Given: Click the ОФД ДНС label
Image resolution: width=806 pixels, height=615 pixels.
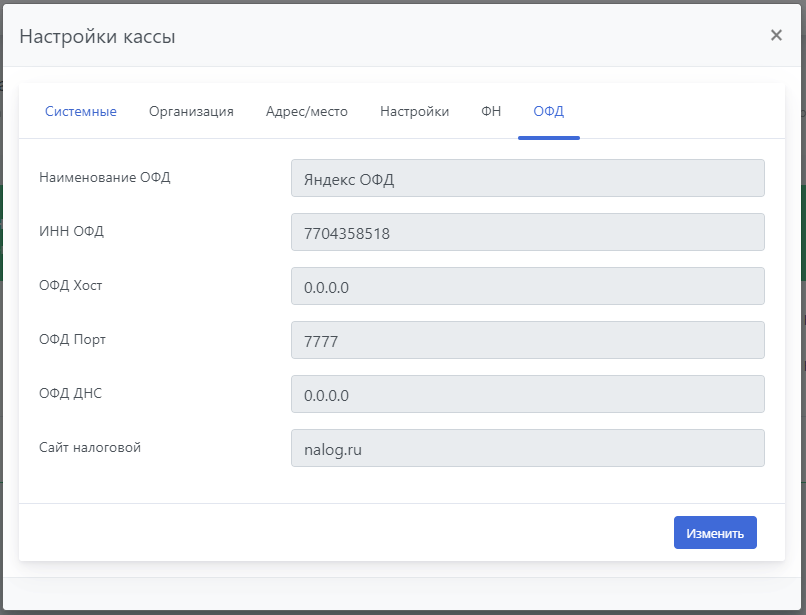Looking at the screenshot, I should pyautogui.click(x=70, y=394).
